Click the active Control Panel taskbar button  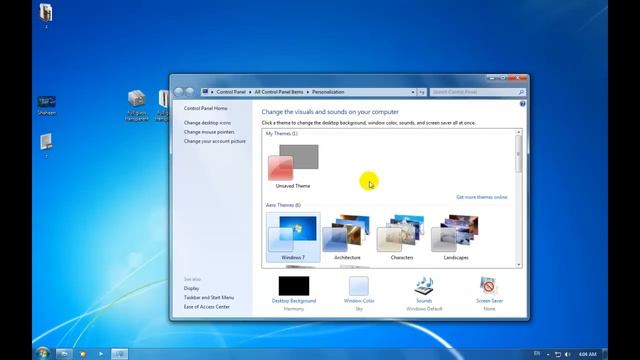coord(120,354)
